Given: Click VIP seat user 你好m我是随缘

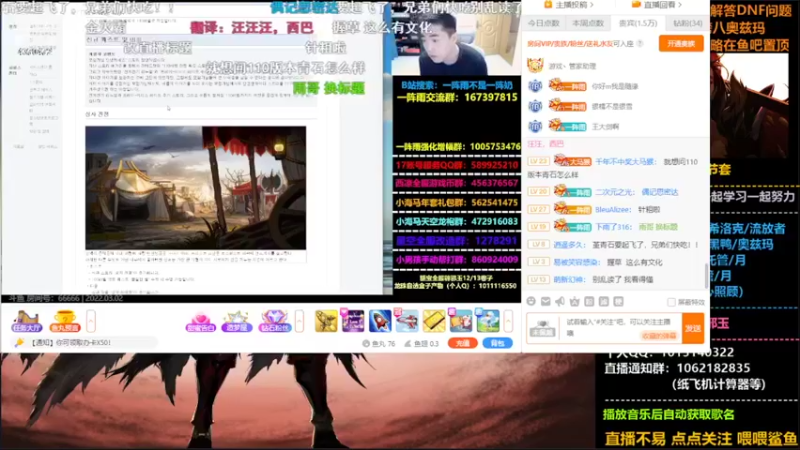Looking at the screenshot, I should coord(614,87).
